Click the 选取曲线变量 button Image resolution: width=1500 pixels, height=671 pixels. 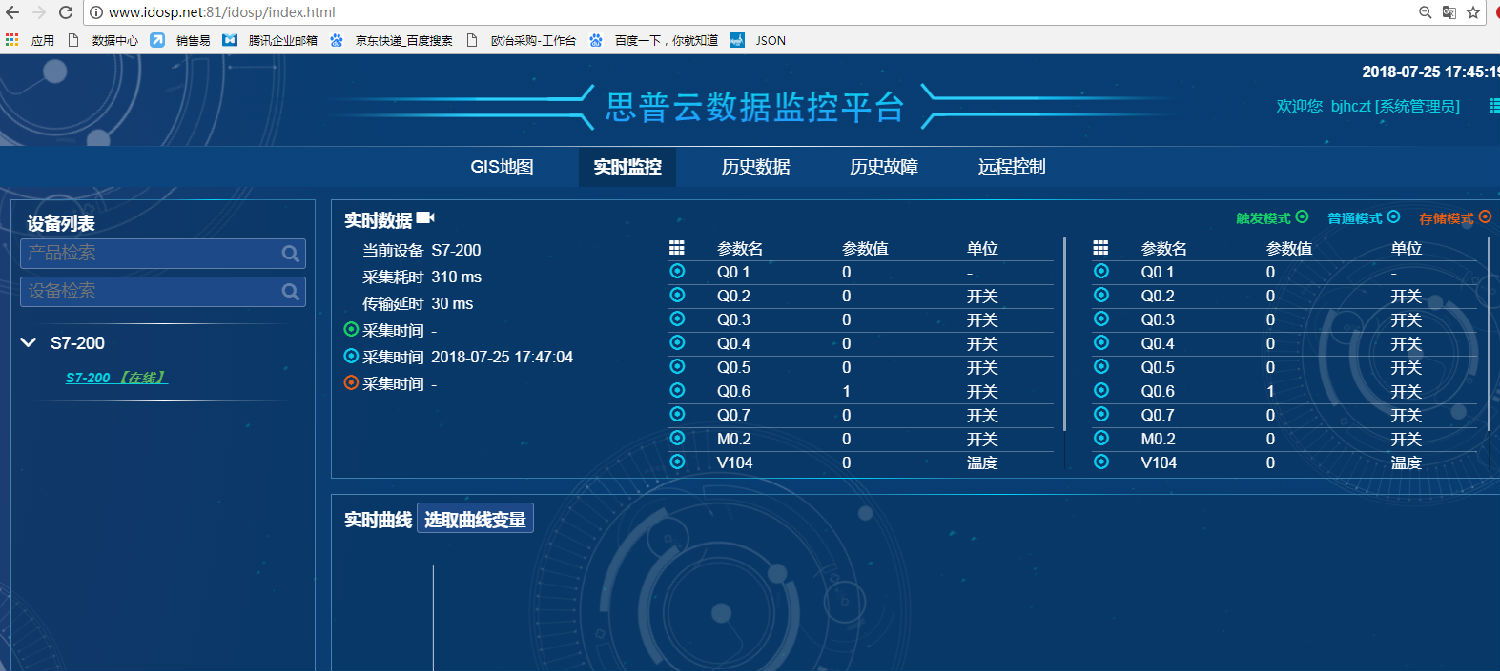475,518
